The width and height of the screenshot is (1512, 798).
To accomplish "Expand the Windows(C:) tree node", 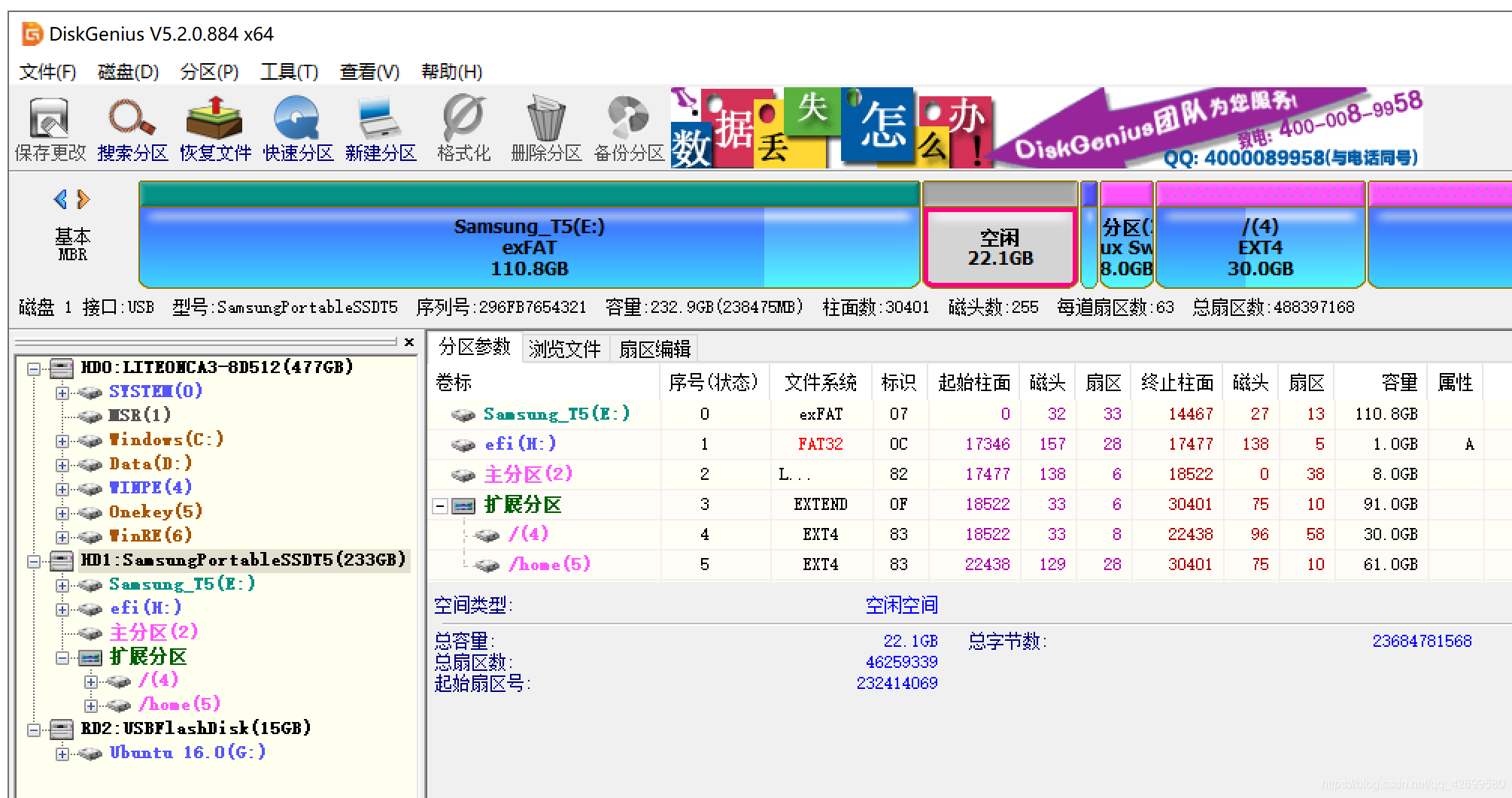I will pos(62,441).
